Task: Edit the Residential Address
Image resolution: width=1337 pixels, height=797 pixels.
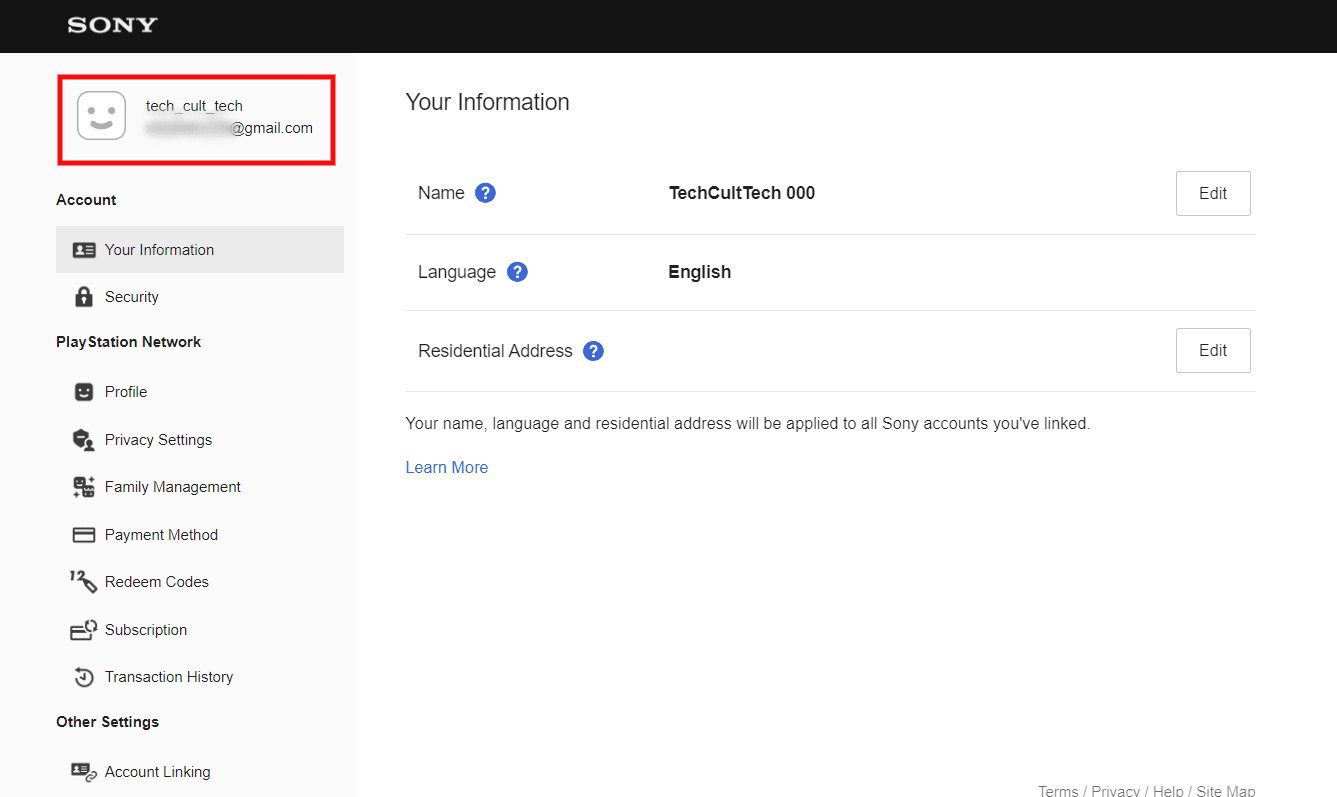Action: click(x=1213, y=351)
